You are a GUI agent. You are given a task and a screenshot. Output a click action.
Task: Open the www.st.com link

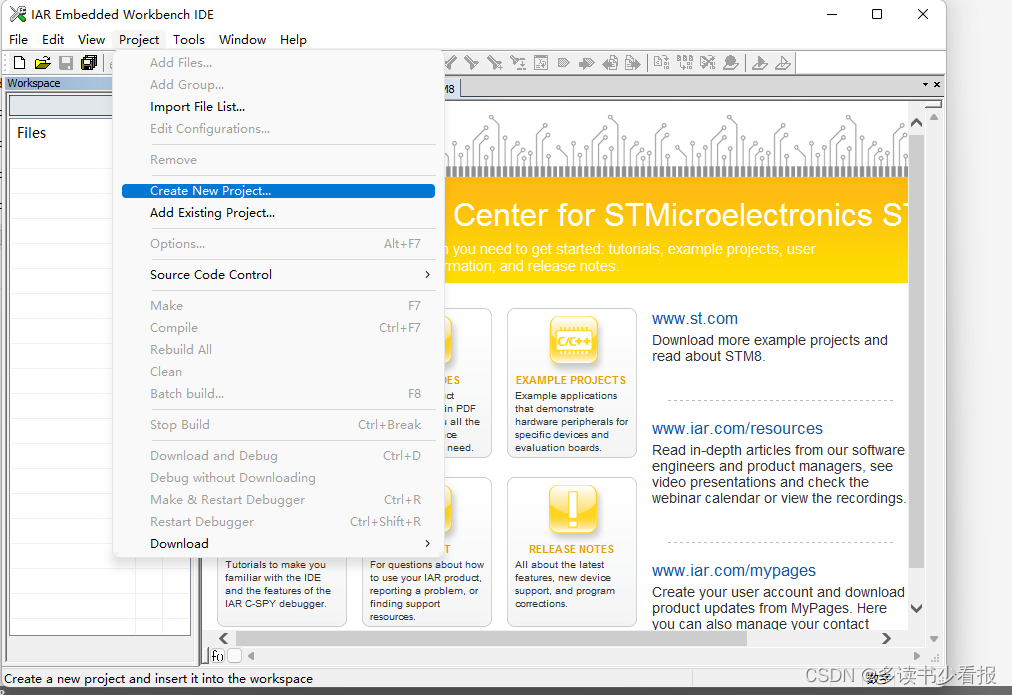pos(694,318)
